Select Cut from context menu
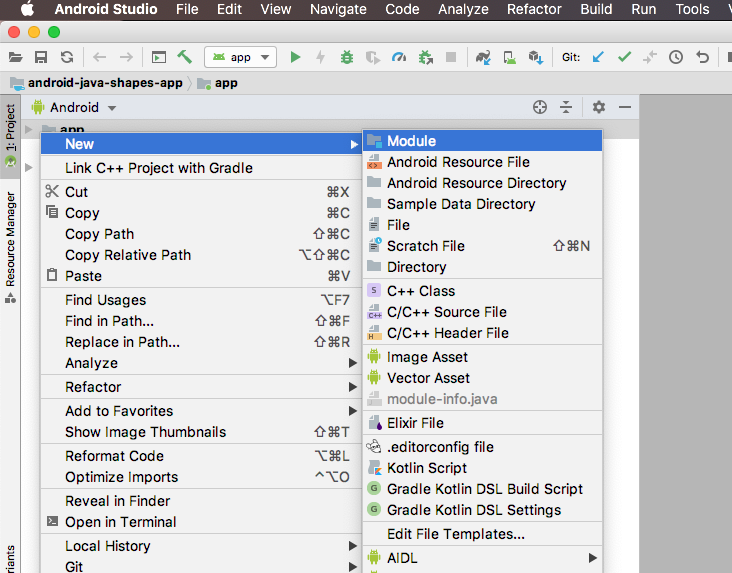Image resolution: width=732 pixels, height=573 pixels. tap(201, 191)
